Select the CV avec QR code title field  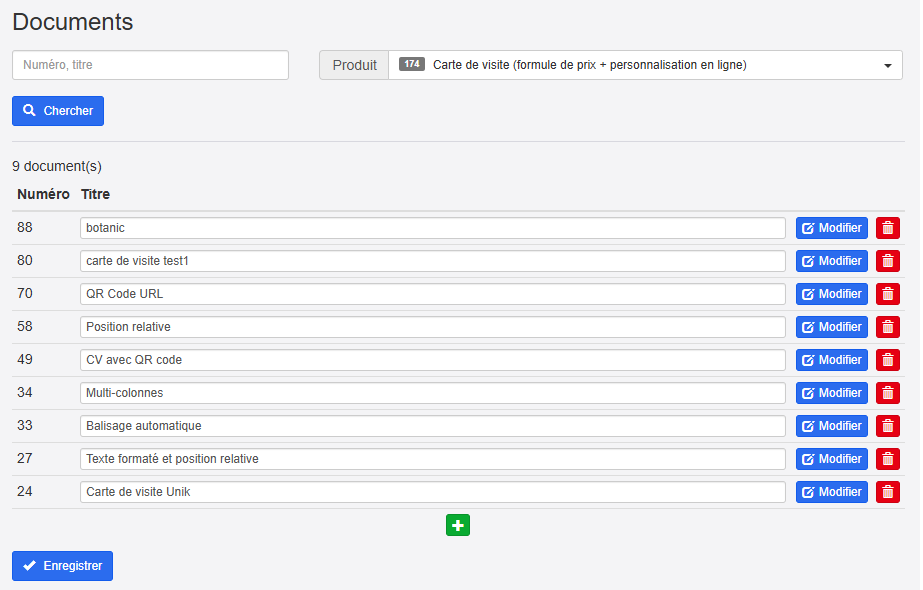point(432,360)
